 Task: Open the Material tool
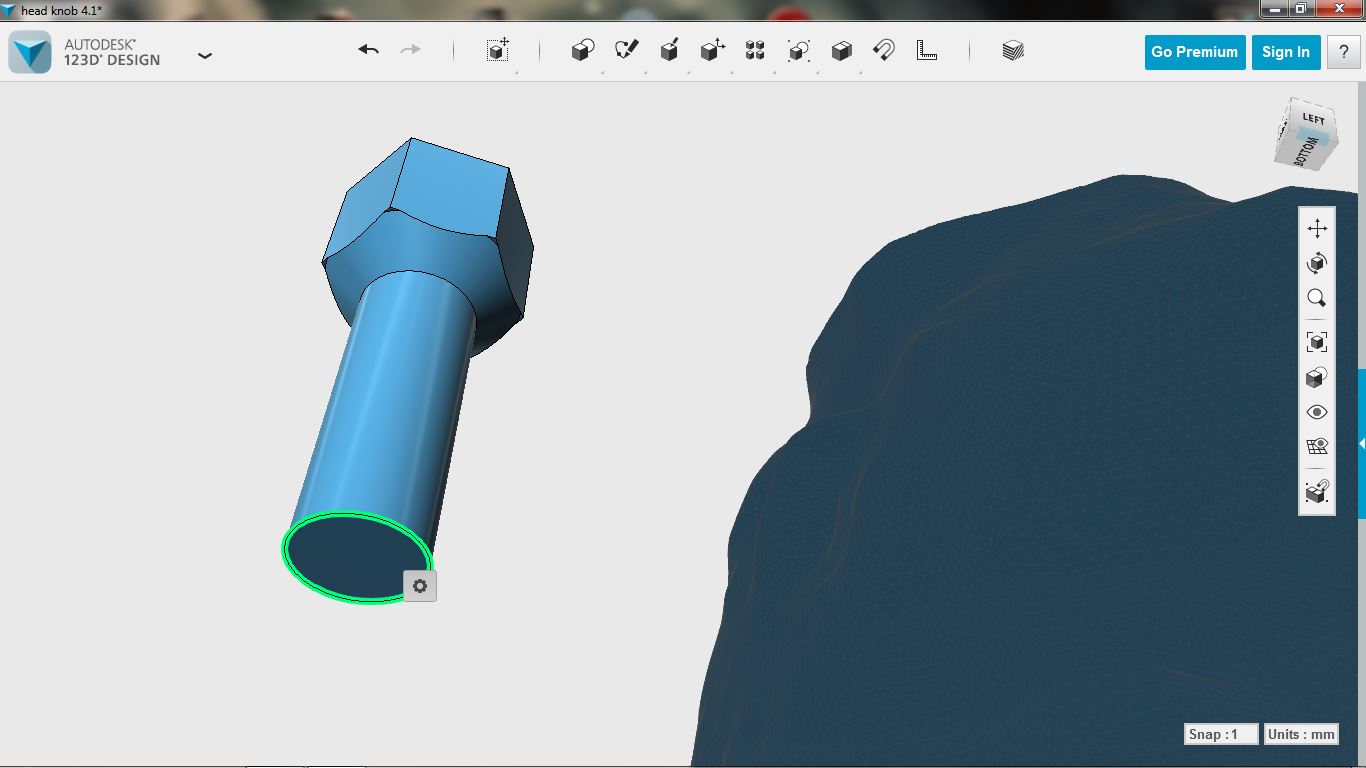1013,51
